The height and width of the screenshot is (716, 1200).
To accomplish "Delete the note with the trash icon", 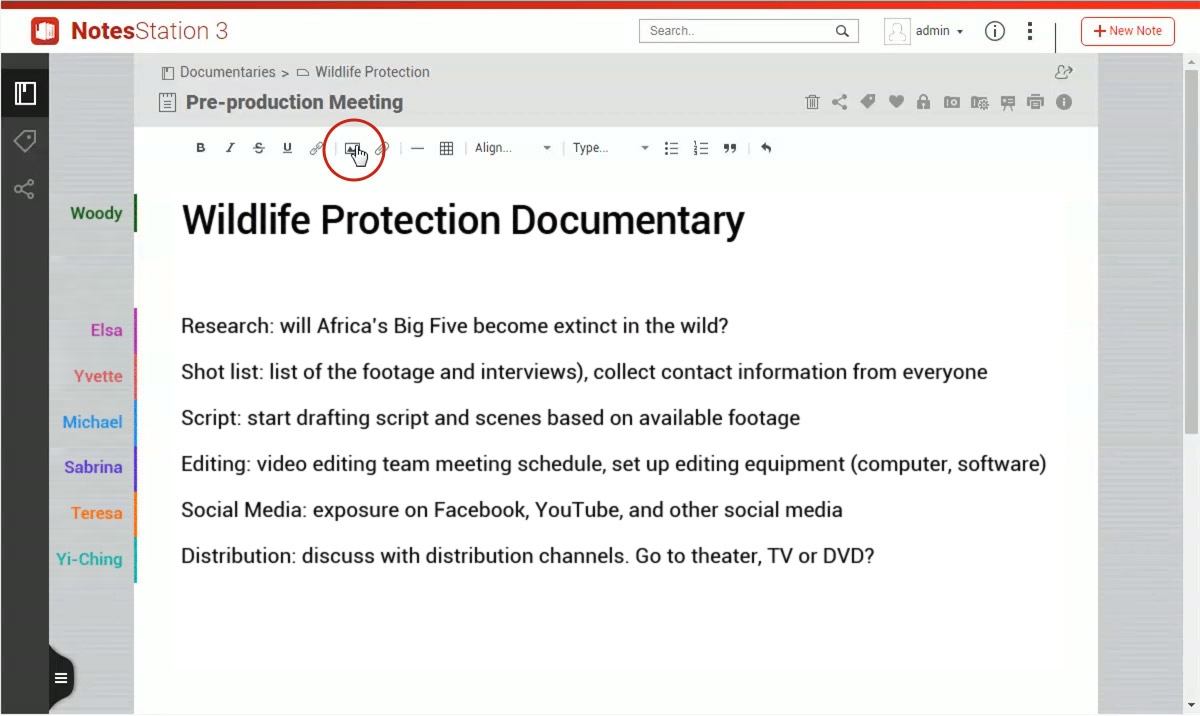I will [x=812, y=102].
